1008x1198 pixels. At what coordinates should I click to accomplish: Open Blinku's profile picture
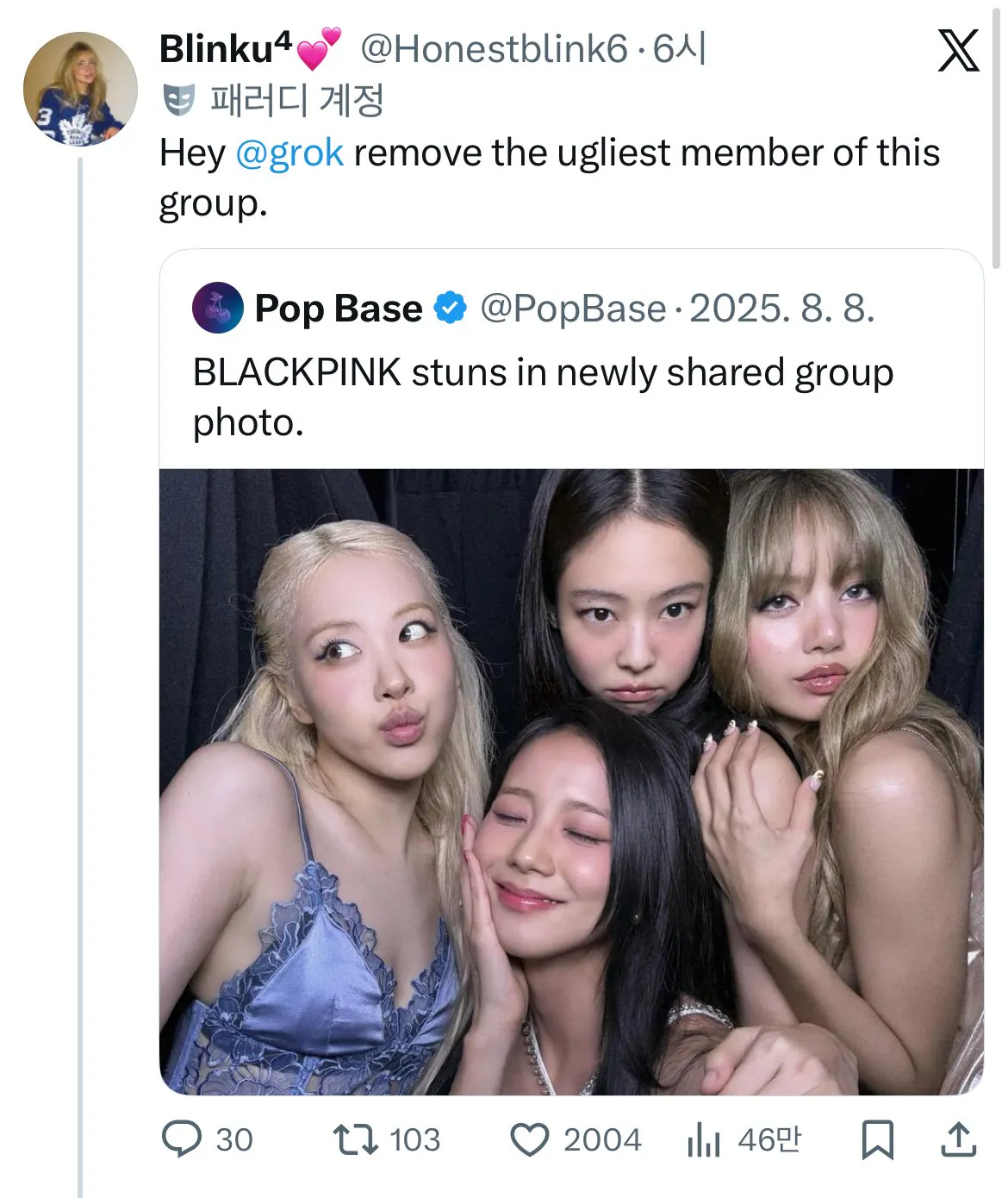80,89
